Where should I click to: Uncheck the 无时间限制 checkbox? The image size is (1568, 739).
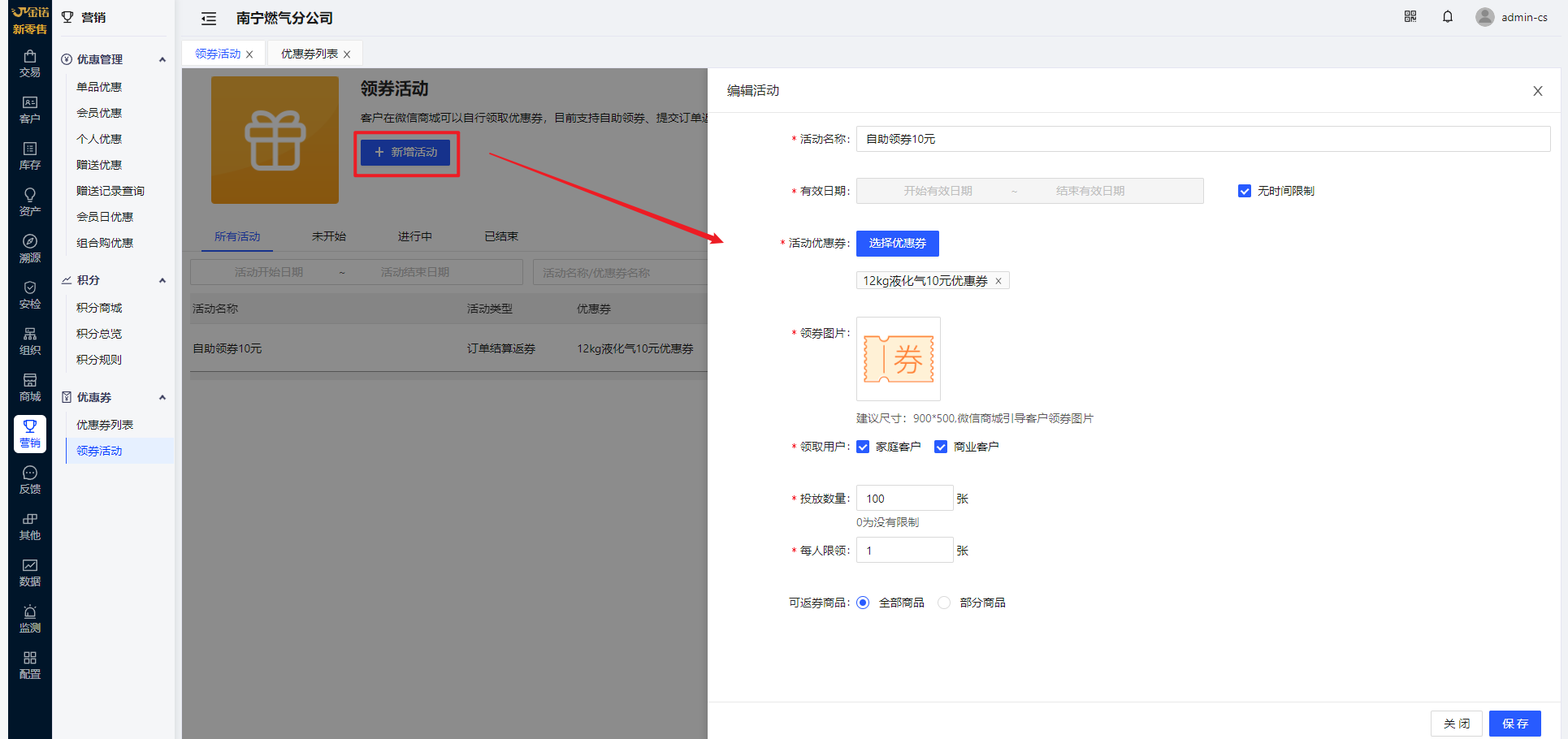click(x=1245, y=191)
